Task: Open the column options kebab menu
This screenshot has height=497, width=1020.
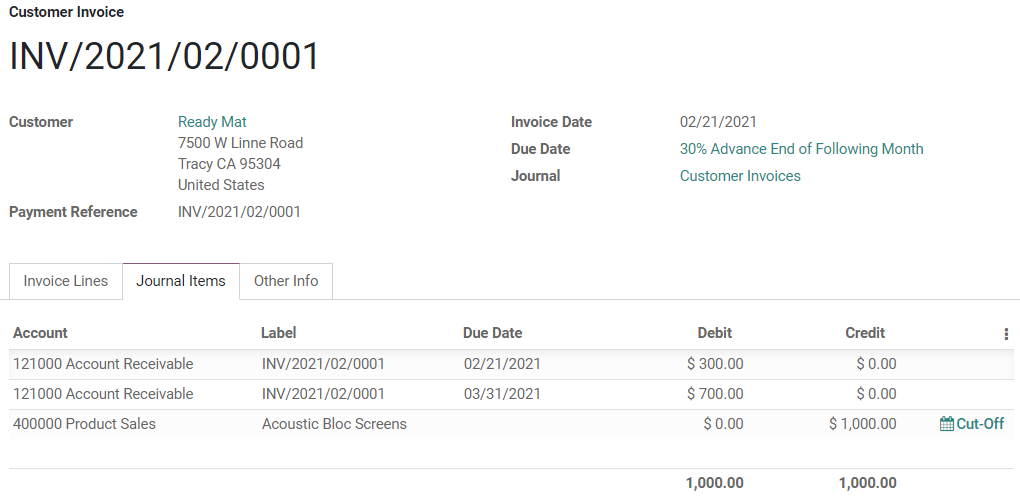Action: tap(1006, 334)
